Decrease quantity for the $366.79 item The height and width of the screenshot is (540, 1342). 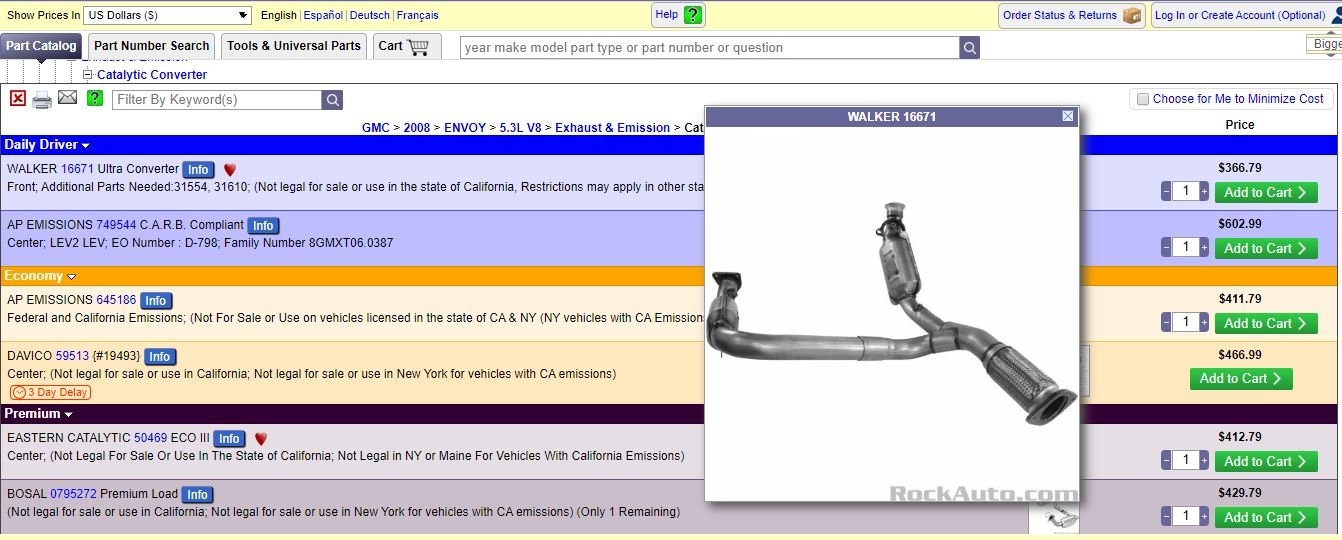pyautogui.click(x=1166, y=192)
